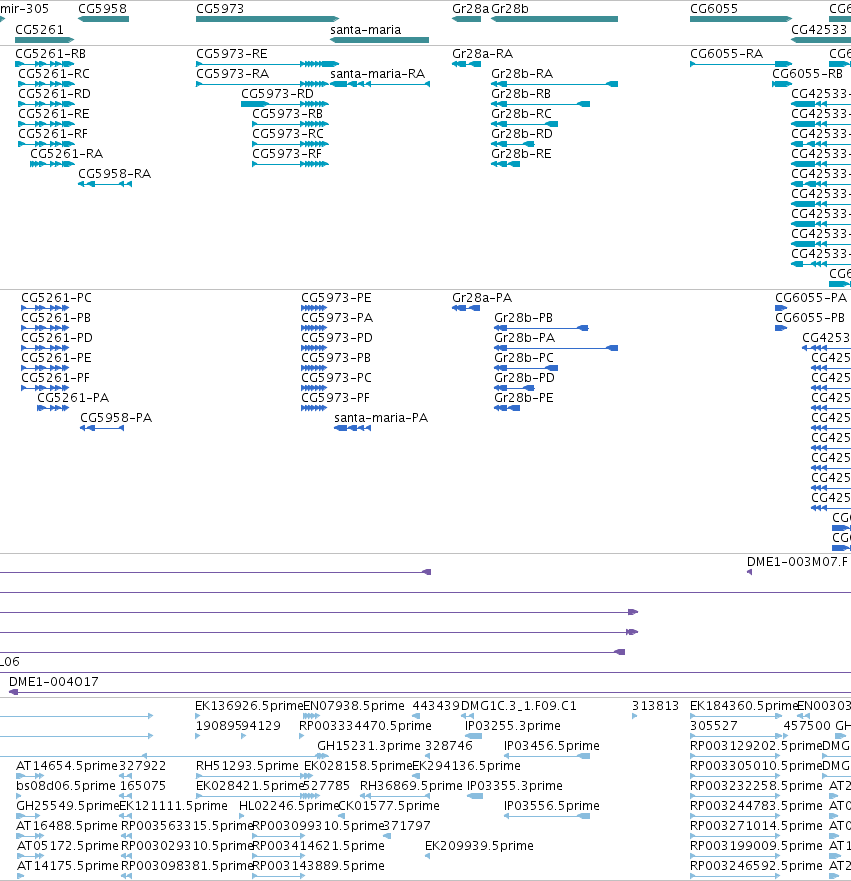Select the CG6055 gene label
The height and width of the screenshot is (881, 851).
(x=713, y=8)
